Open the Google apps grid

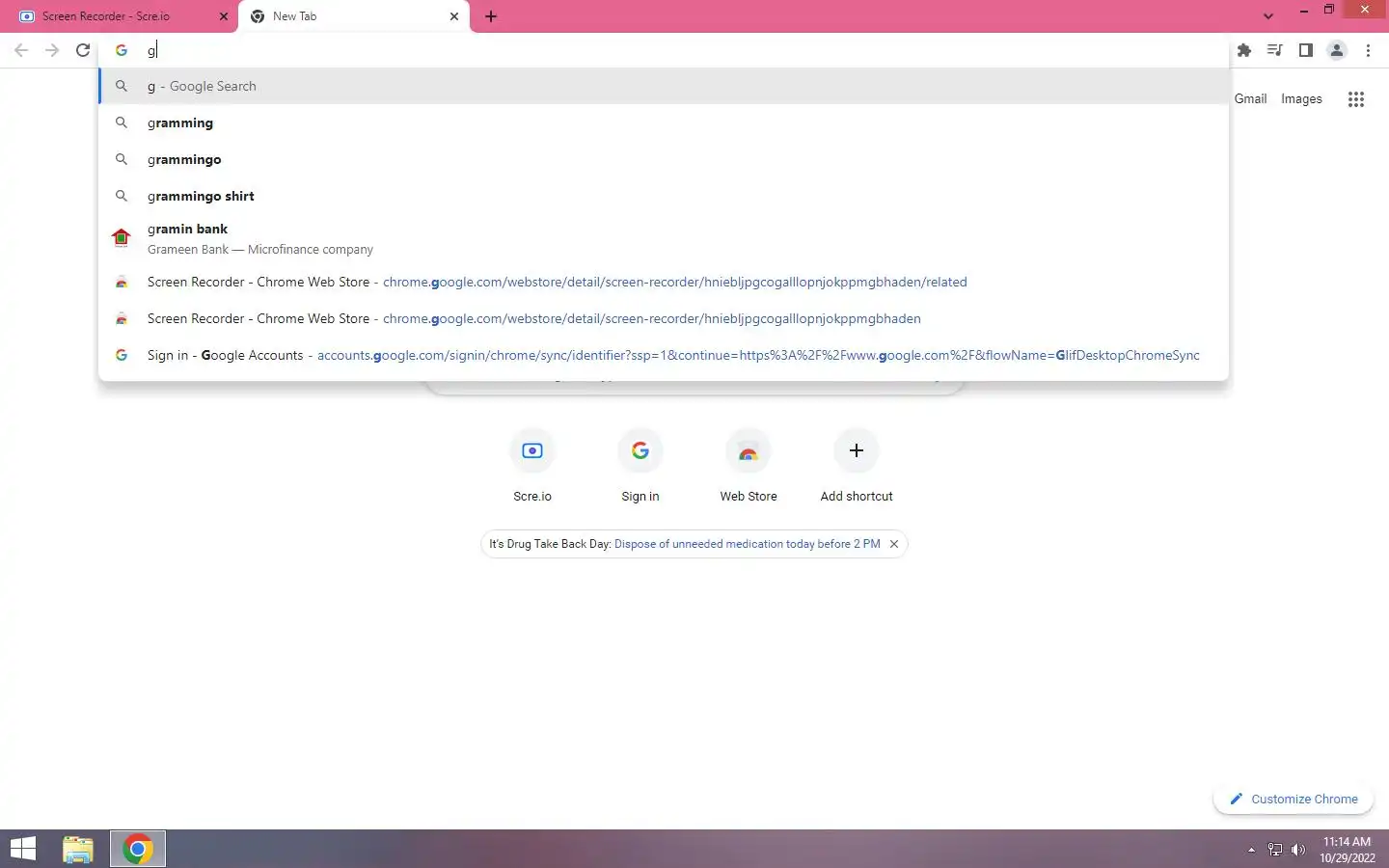point(1355,99)
